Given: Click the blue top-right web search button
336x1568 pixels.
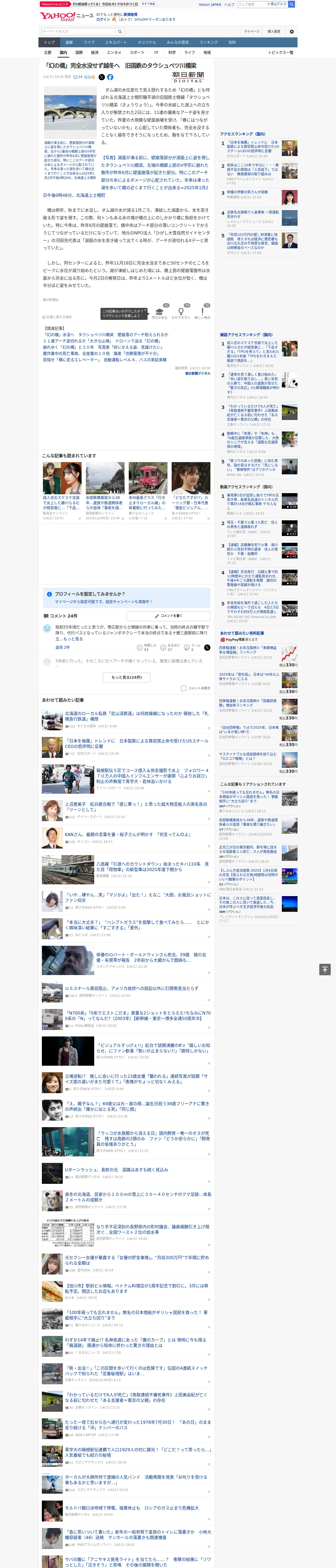Looking at the screenshot, I should pyautogui.click(x=292, y=4).
